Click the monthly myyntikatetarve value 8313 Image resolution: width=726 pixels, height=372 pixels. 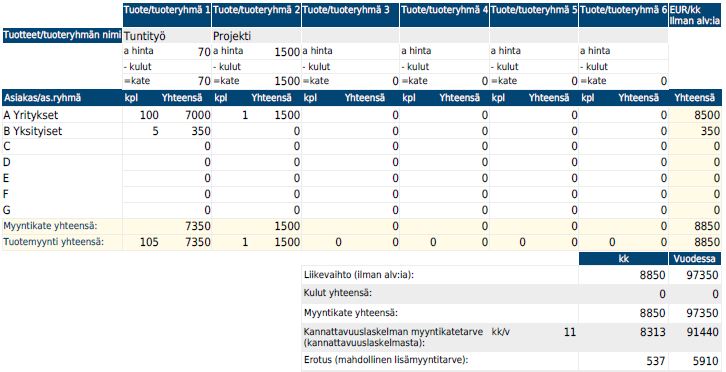point(654,332)
